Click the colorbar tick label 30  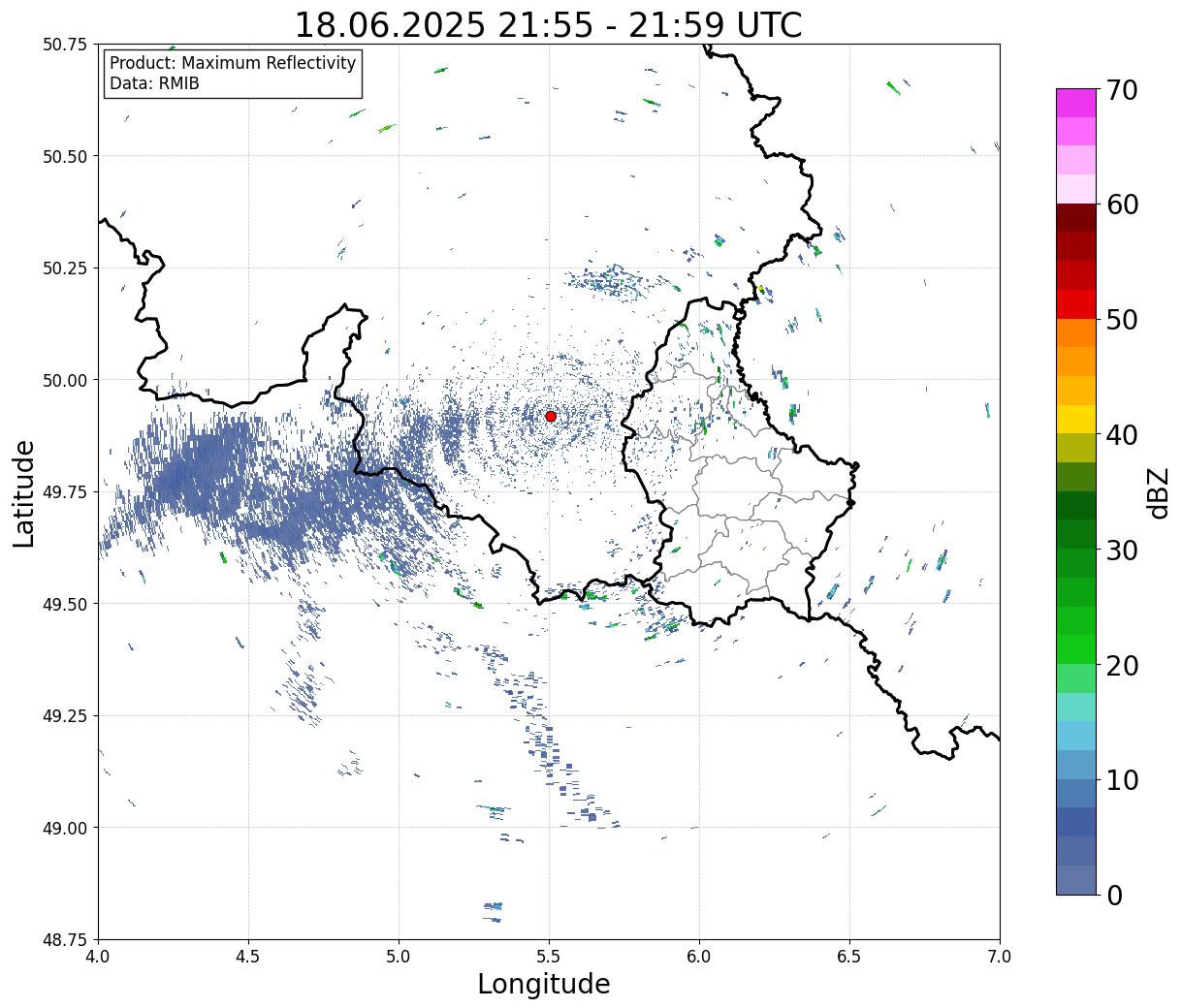[1122, 550]
